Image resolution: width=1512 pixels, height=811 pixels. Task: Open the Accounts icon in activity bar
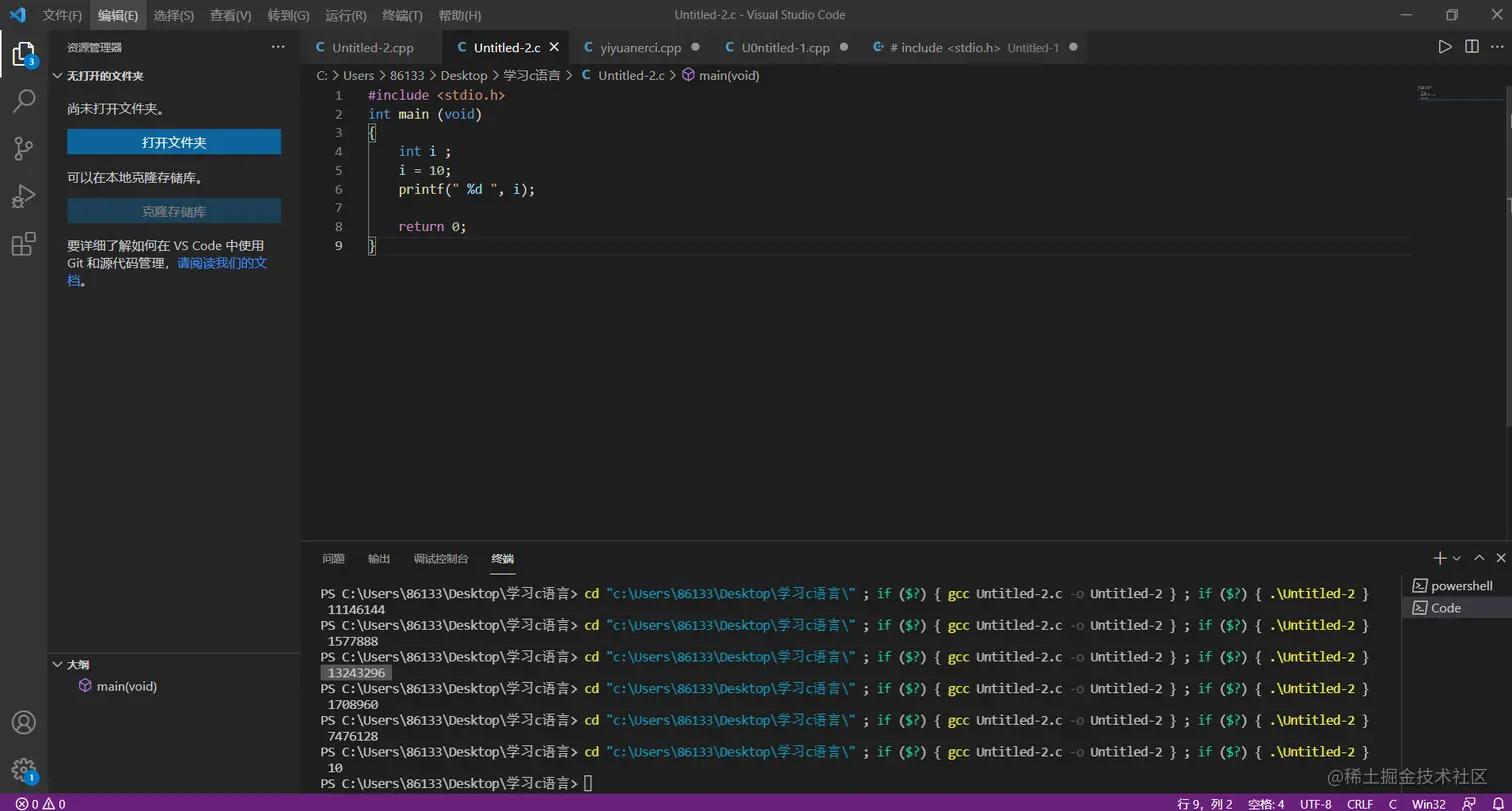[24, 722]
